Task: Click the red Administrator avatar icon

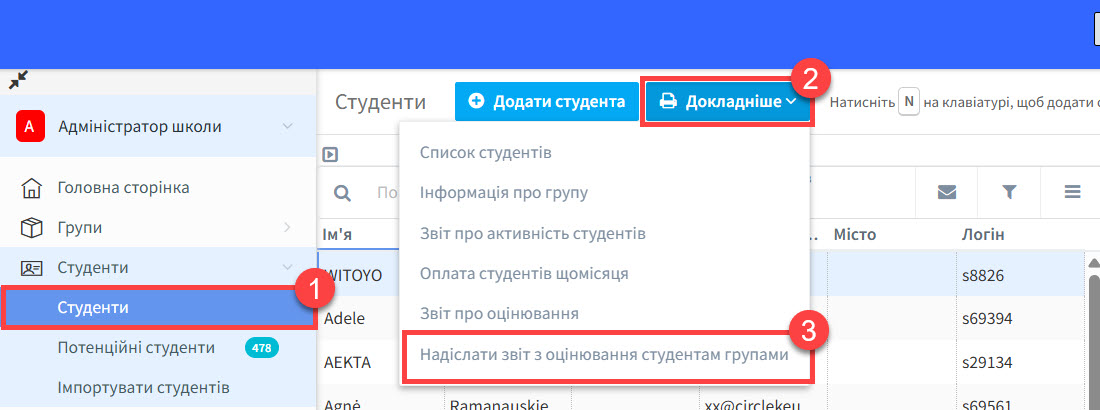Action: coord(31,127)
